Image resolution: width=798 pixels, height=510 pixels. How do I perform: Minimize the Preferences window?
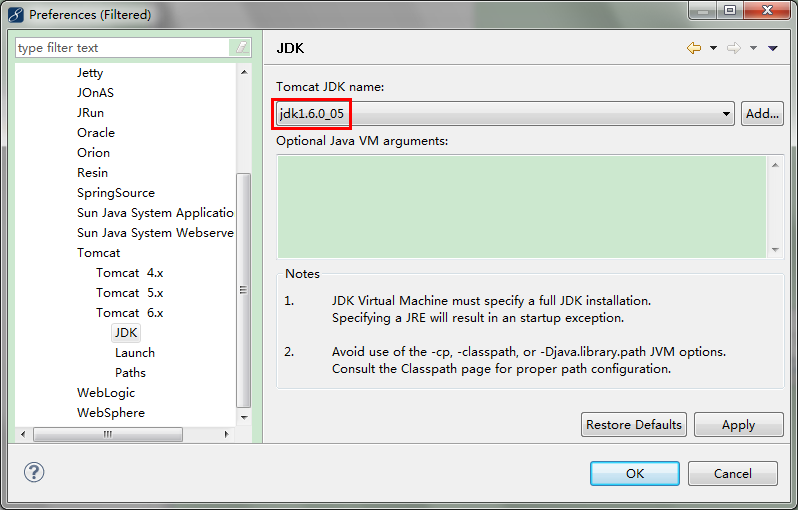[703, 10]
